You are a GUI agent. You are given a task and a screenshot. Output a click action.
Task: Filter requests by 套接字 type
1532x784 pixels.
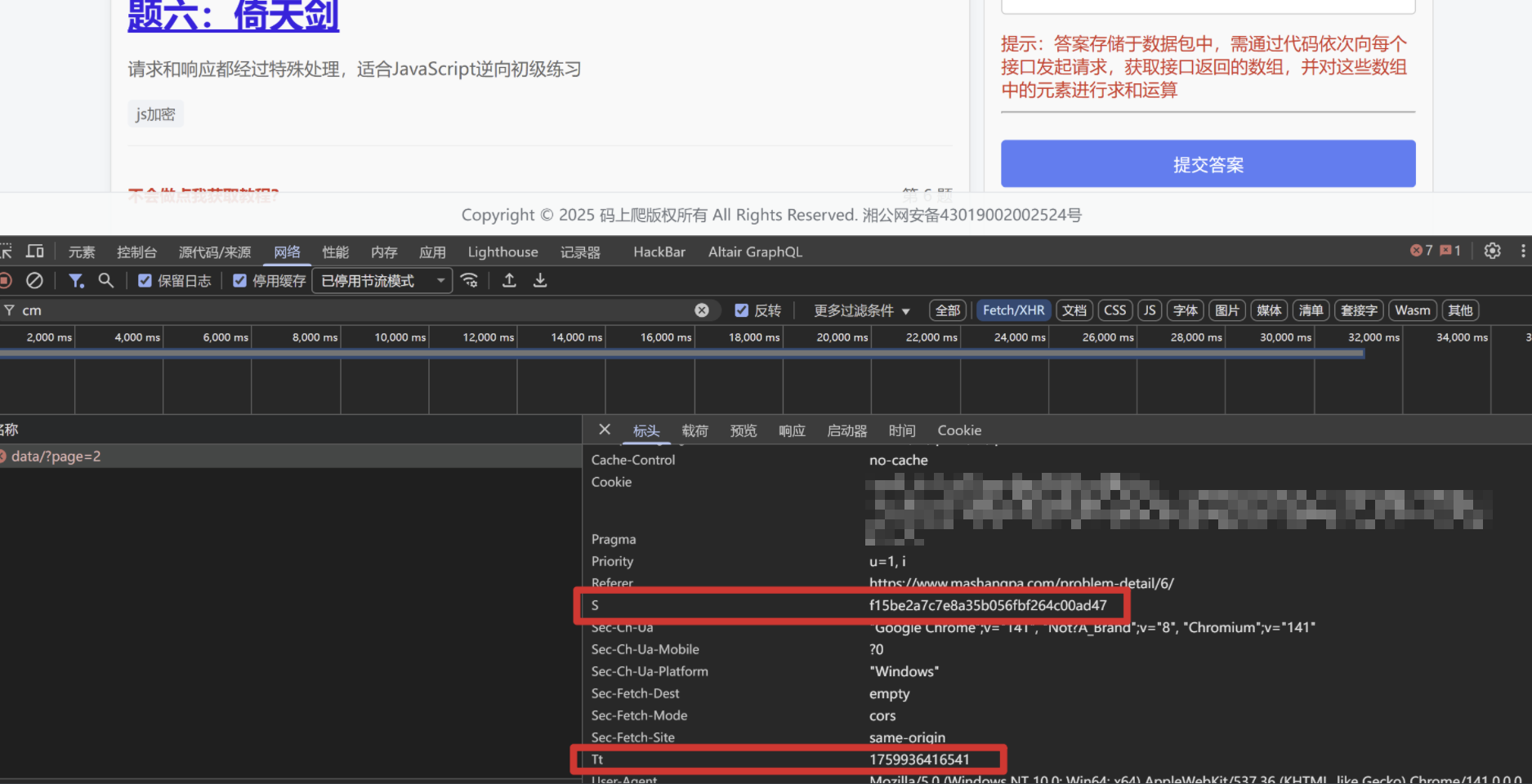click(1359, 310)
